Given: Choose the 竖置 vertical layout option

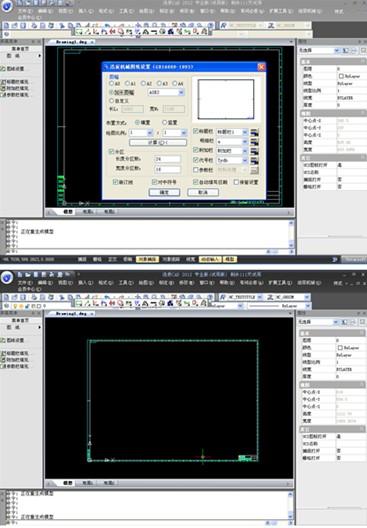Looking at the screenshot, I should click(x=165, y=122).
